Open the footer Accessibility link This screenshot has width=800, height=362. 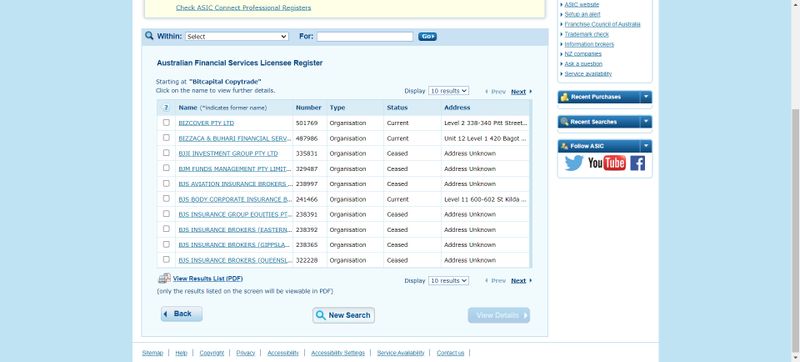click(283, 353)
